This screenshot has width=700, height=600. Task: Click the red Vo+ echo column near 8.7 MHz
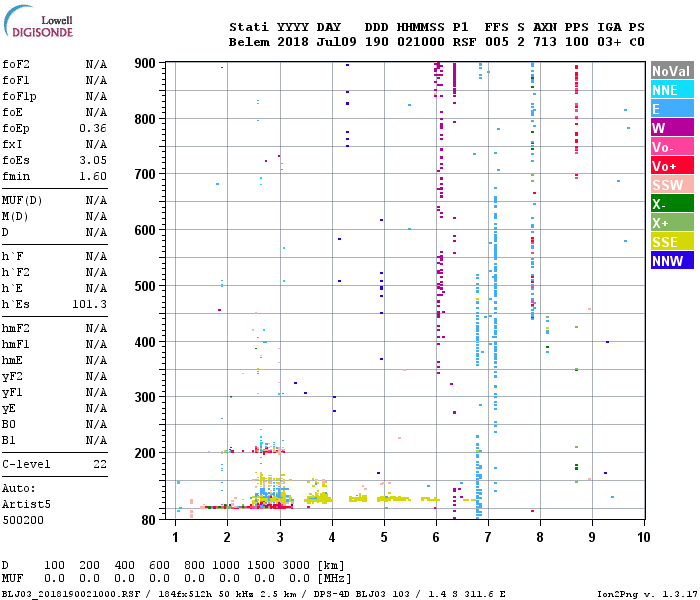576,121
